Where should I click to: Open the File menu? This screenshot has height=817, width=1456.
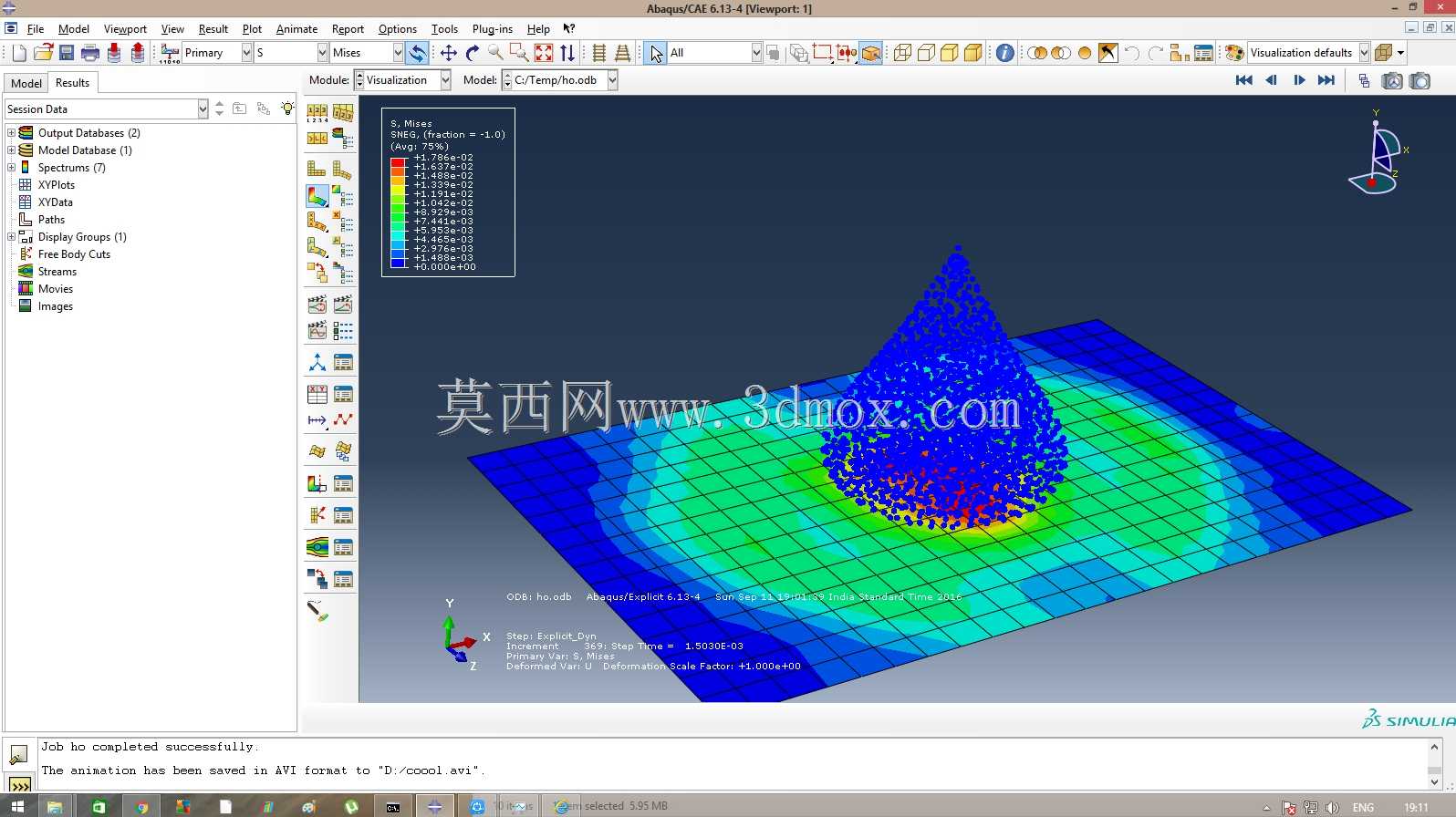click(x=36, y=29)
